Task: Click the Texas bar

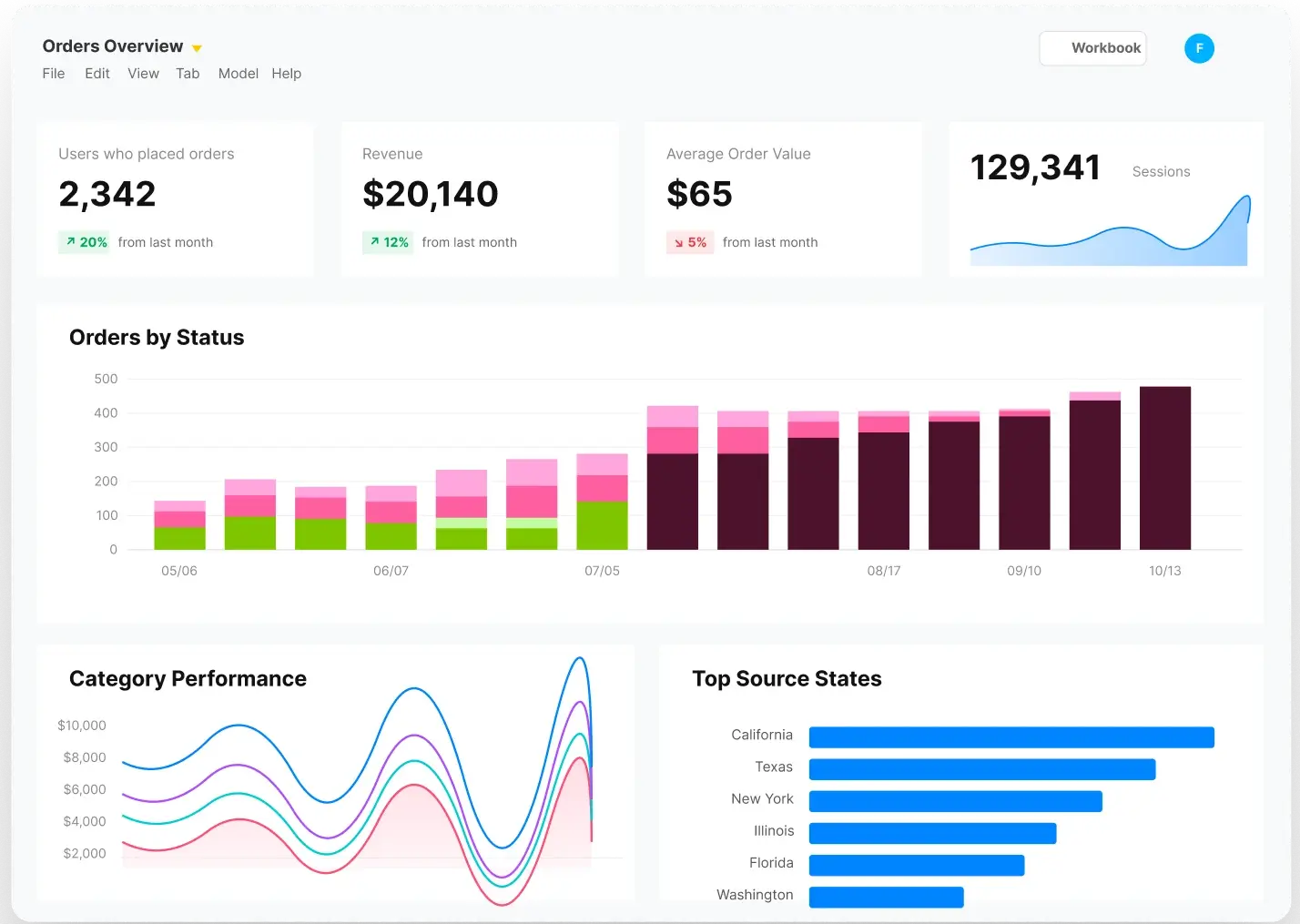Action: [x=982, y=769]
